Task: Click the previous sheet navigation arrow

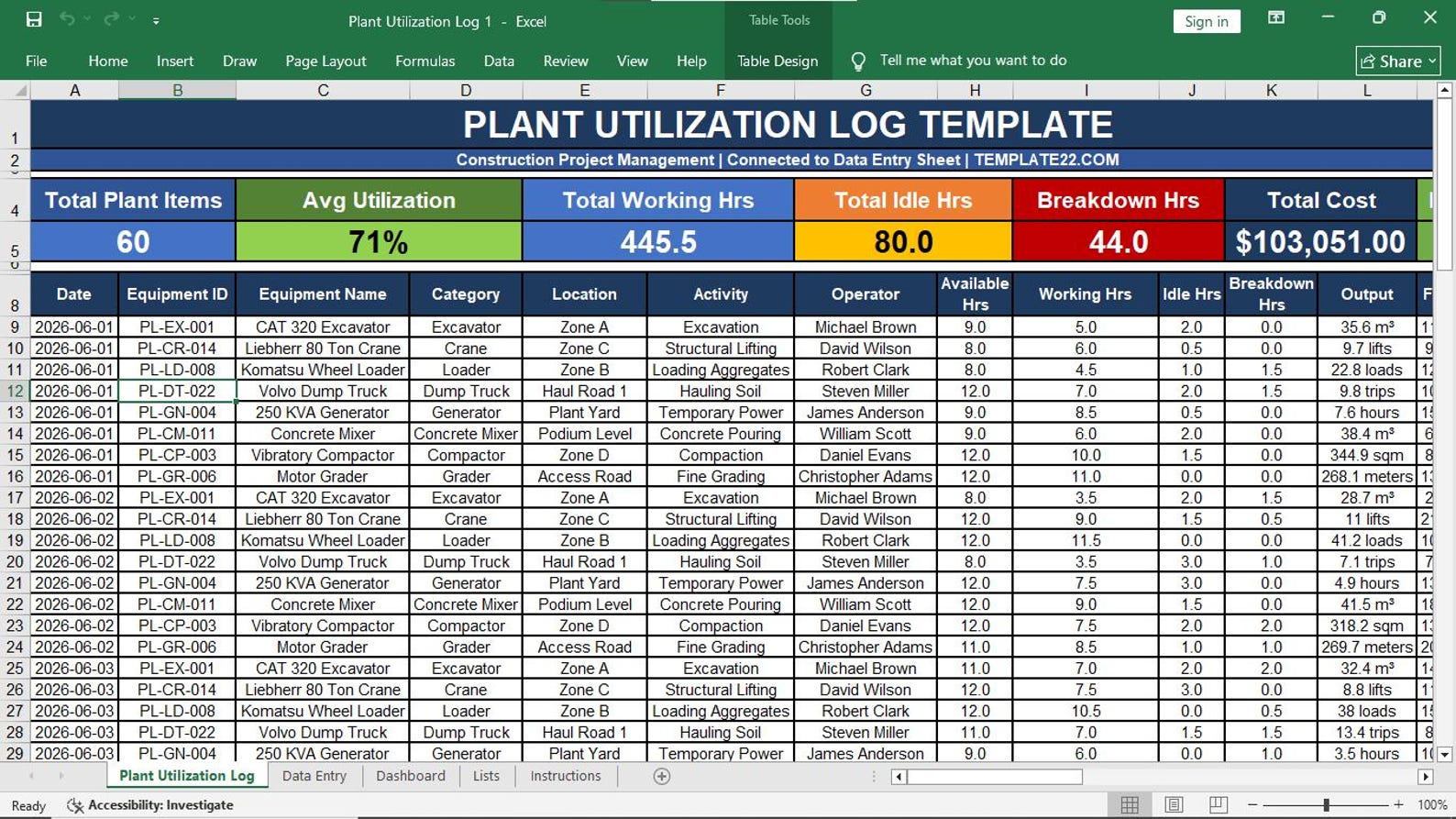Action: click(32, 776)
